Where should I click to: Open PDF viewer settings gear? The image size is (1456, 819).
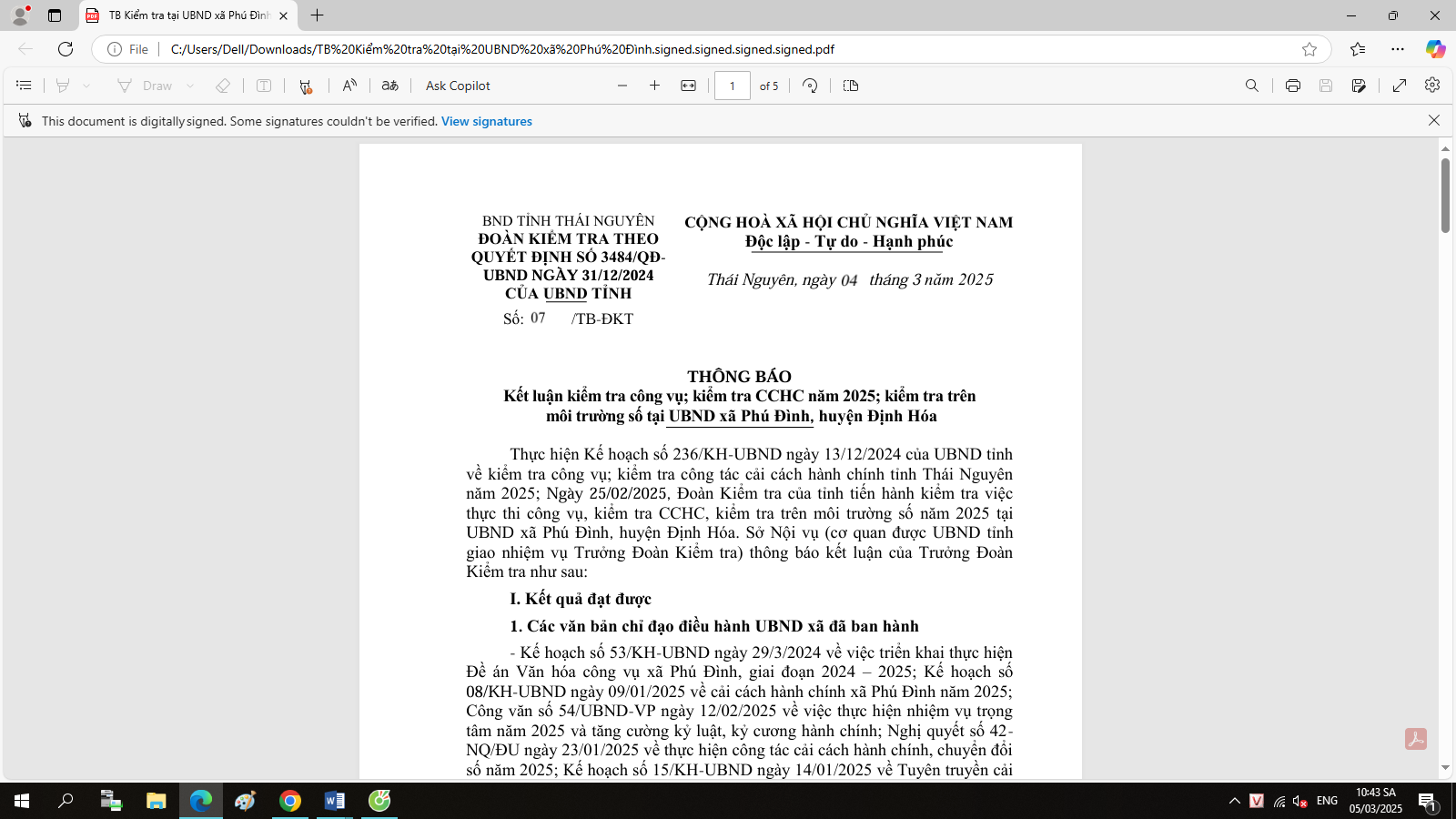click(1432, 85)
